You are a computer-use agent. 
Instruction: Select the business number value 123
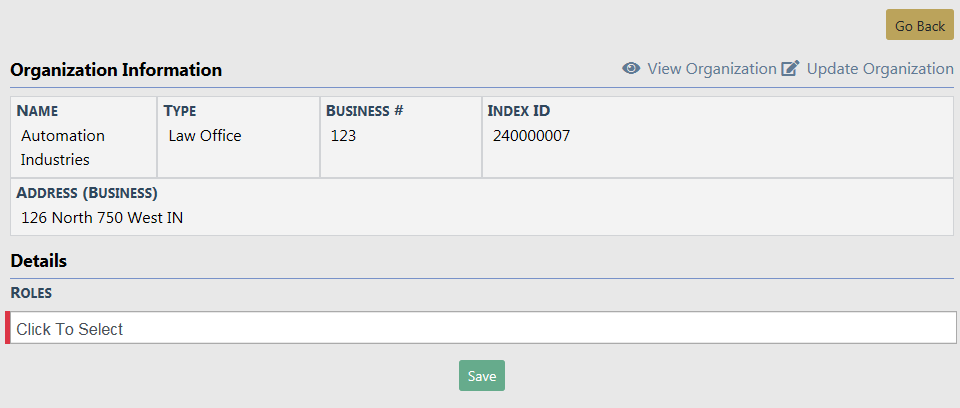(343, 136)
